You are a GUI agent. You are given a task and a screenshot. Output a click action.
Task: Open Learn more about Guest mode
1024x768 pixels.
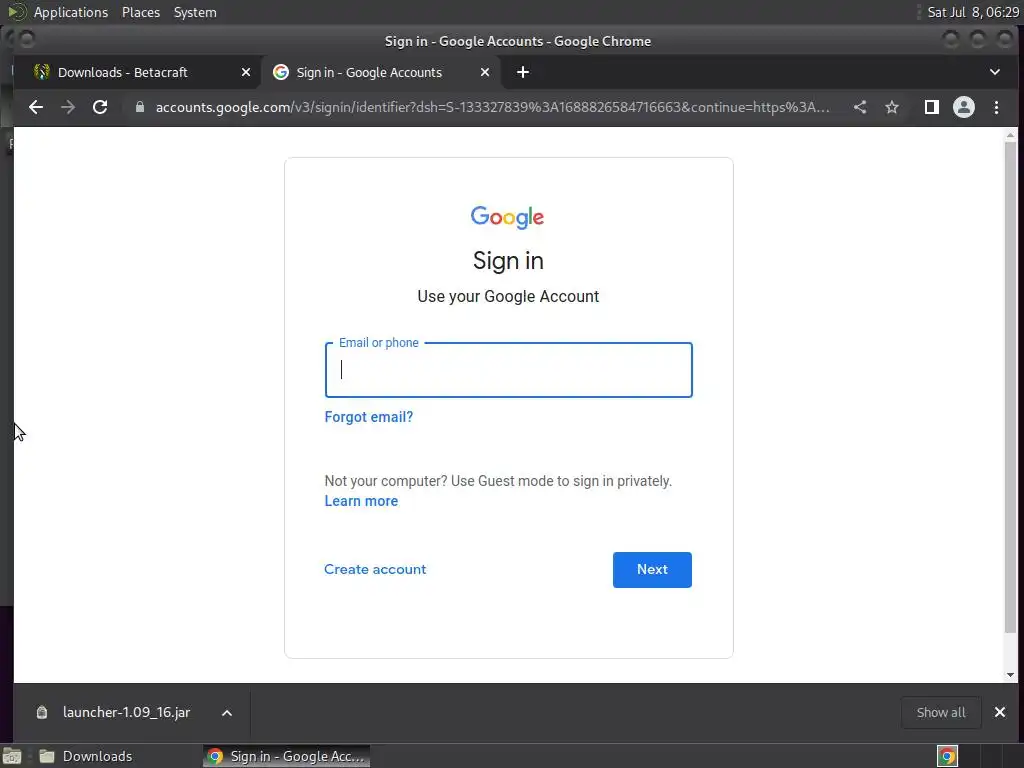pos(361,501)
